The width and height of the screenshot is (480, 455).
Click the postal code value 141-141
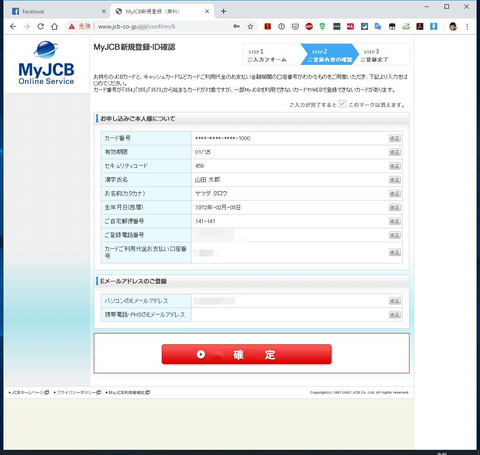pos(205,221)
